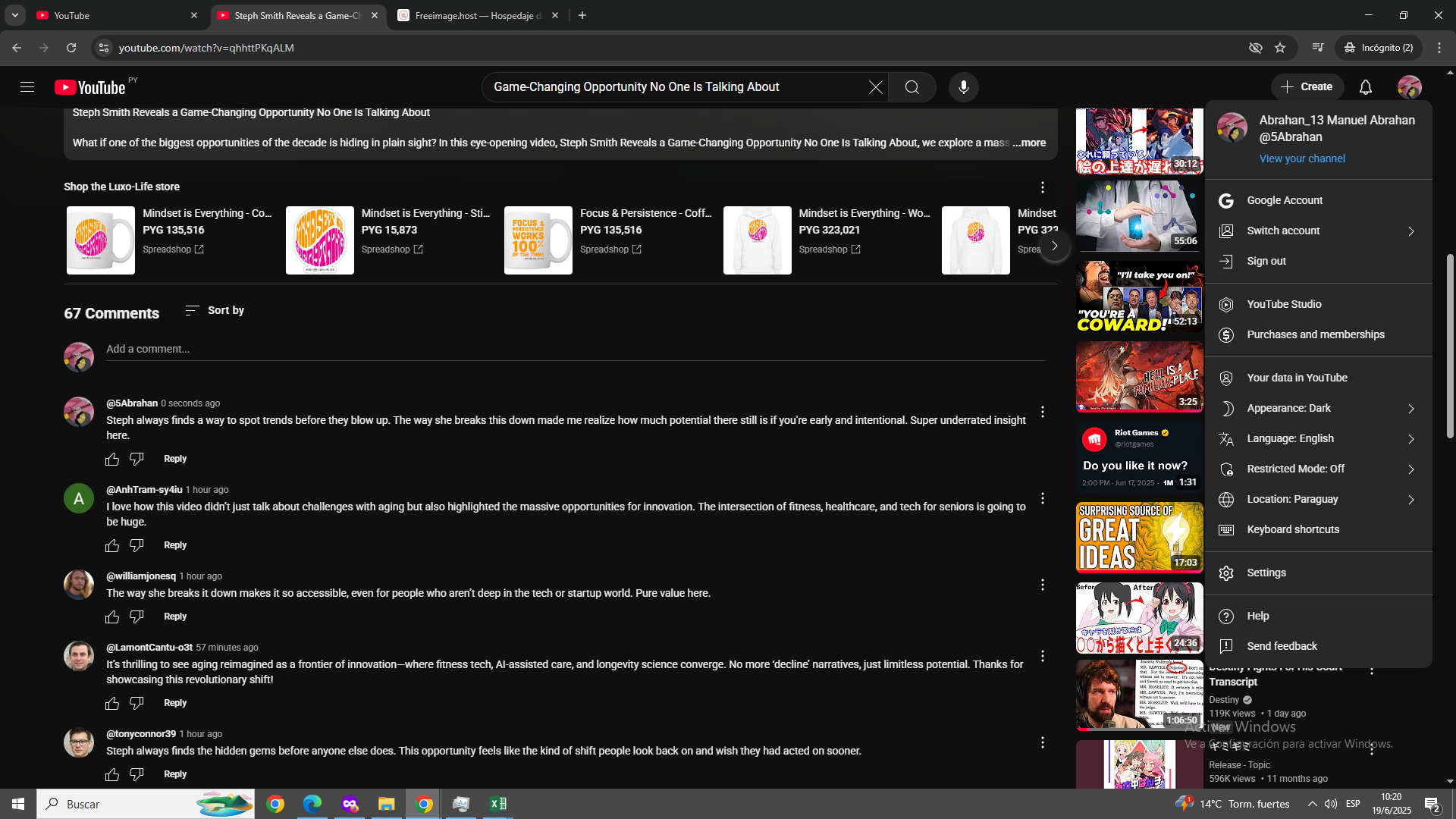The image size is (1456, 819).
Task: Bookmark this page with the star icon
Action: click(1280, 48)
